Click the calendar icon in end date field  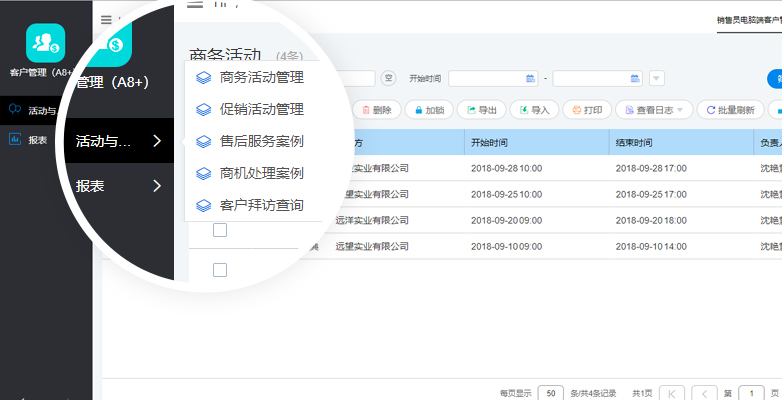(x=635, y=78)
